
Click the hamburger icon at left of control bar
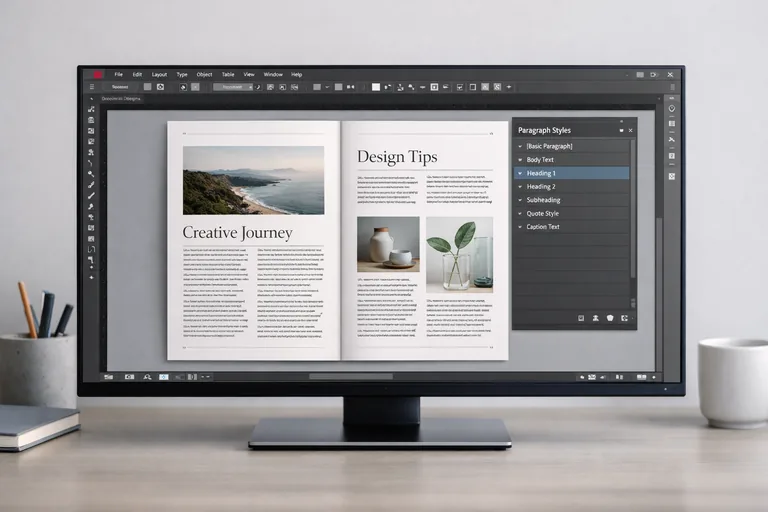[91, 87]
